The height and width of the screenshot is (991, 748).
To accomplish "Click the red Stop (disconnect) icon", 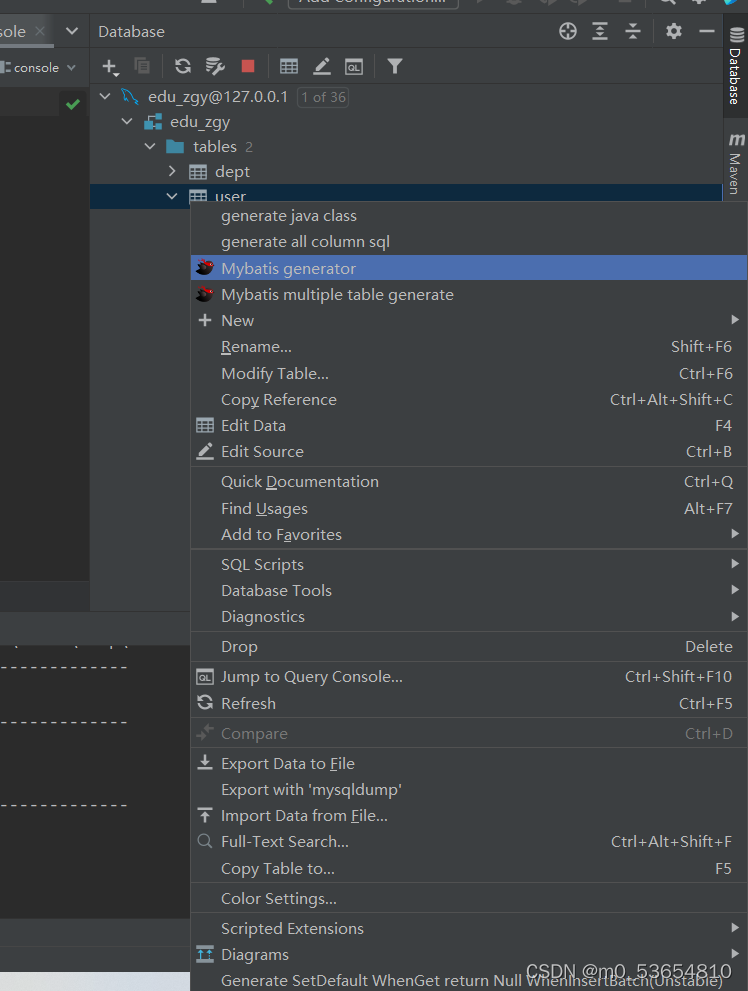I will pos(248,66).
